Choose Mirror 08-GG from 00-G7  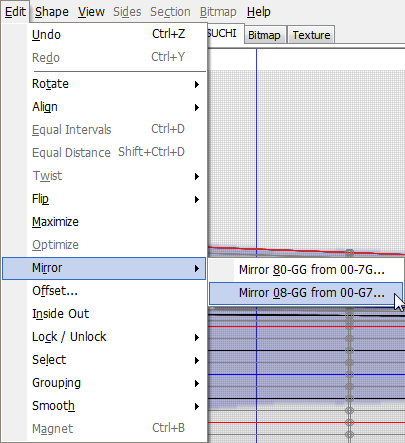click(x=306, y=293)
